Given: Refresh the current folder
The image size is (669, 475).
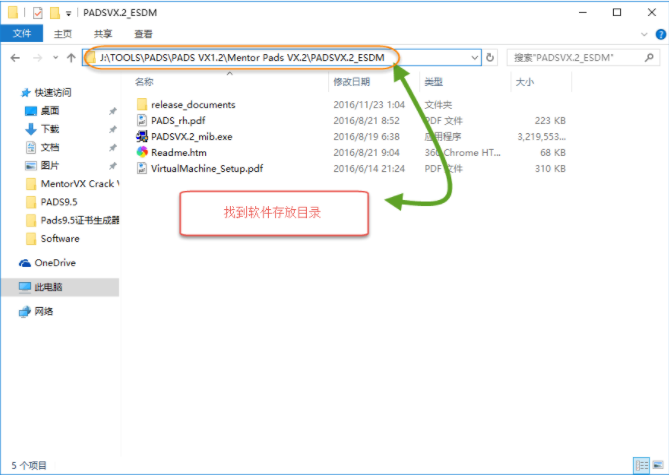Looking at the screenshot, I should 490,58.
